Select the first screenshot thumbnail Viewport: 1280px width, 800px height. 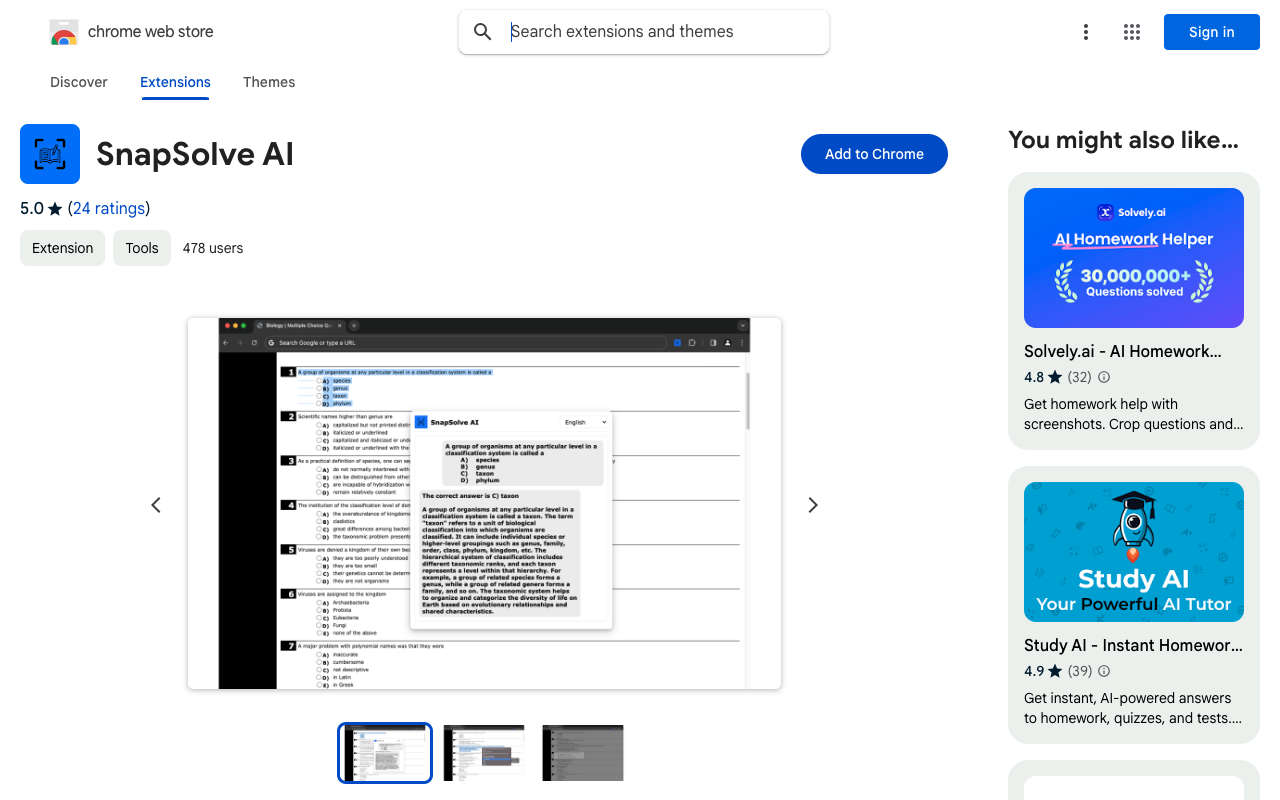click(385, 753)
